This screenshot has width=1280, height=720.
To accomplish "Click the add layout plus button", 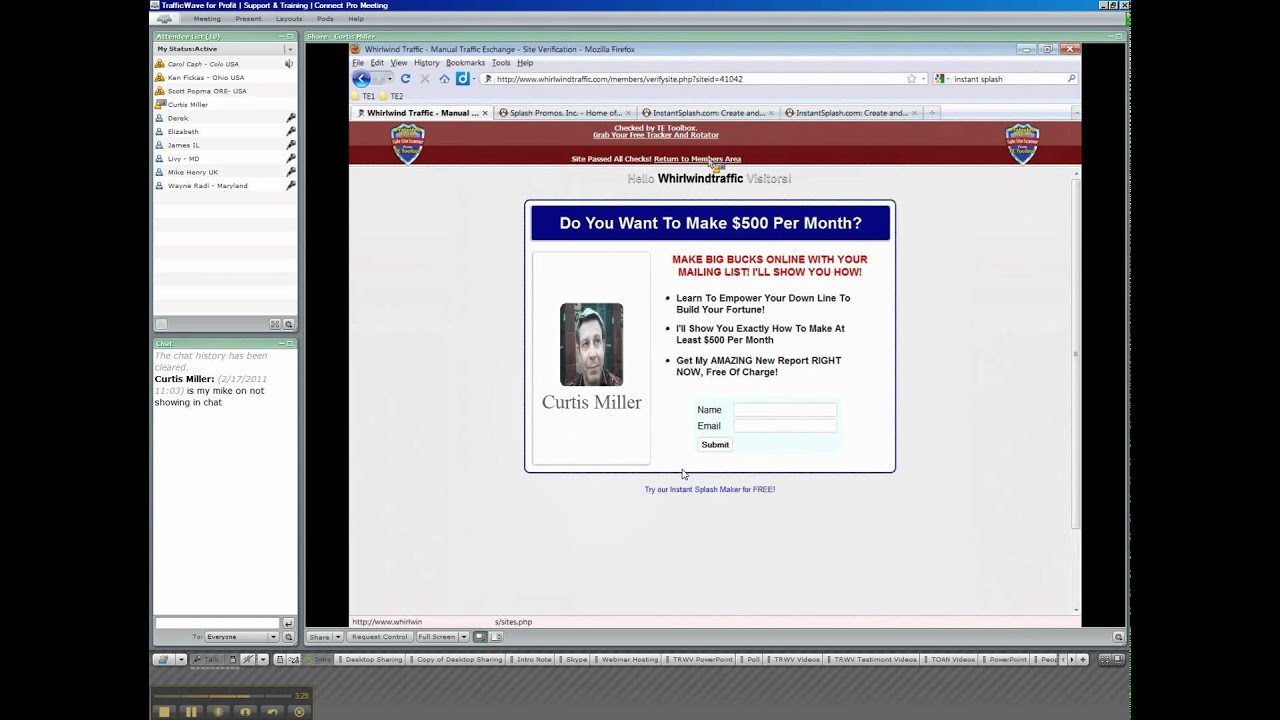I will pyautogui.click(x=1082, y=660).
